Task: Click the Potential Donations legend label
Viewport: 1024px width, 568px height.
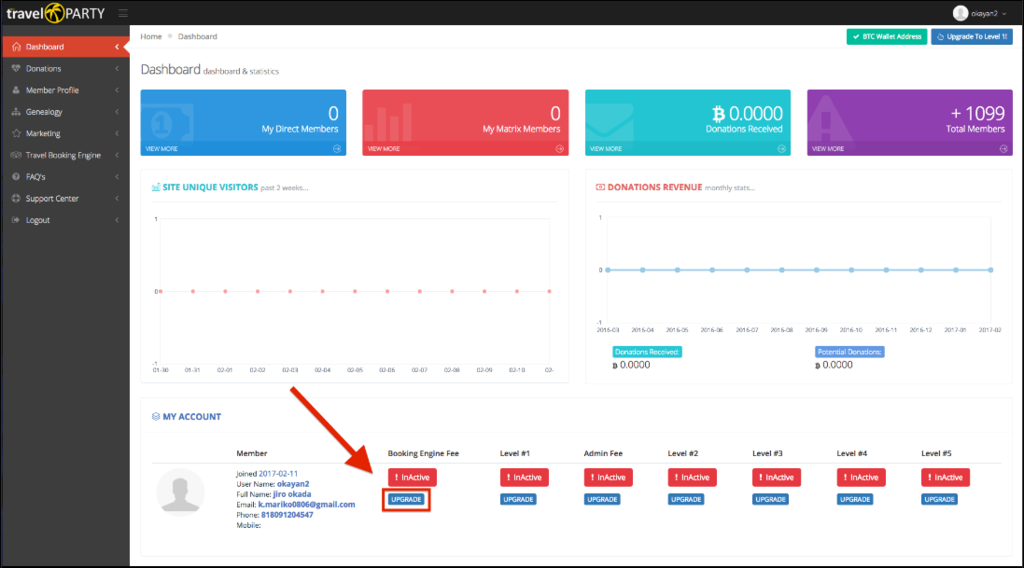Action: tap(850, 352)
